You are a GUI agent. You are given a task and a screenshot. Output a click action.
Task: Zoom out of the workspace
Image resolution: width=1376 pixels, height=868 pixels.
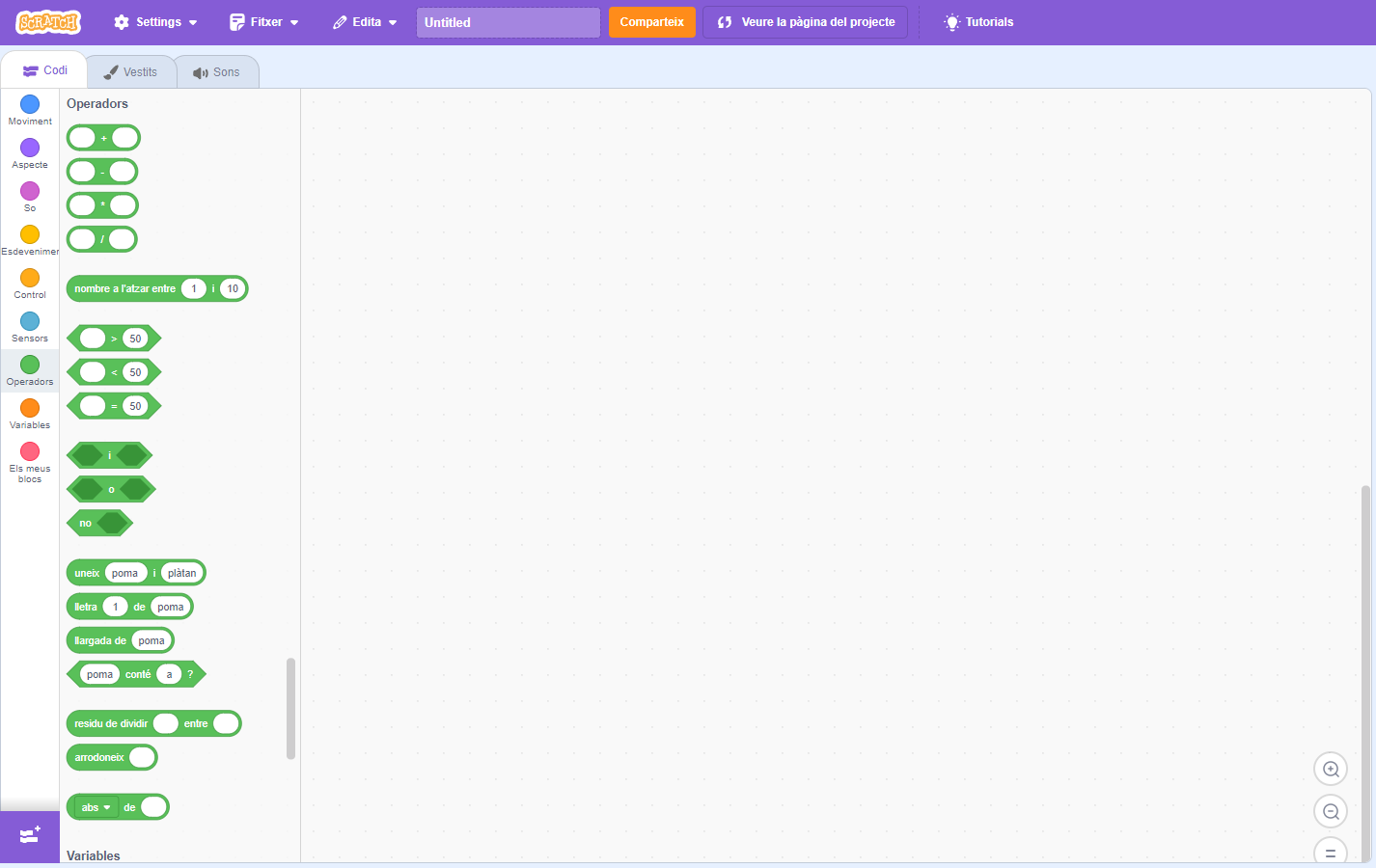coord(1331,811)
